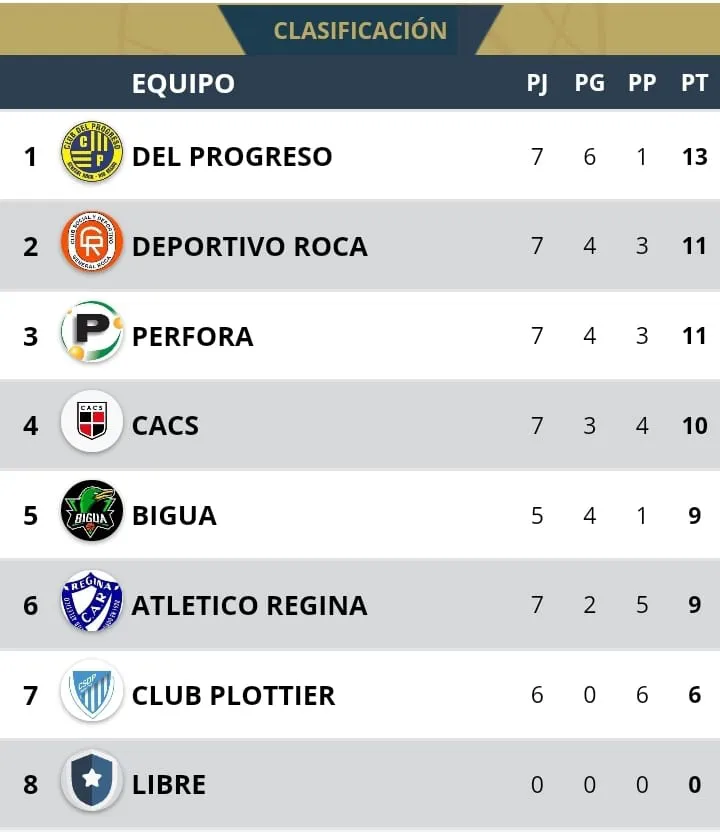Sort by the PG column header
The image size is (720, 832).
click(x=589, y=83)
